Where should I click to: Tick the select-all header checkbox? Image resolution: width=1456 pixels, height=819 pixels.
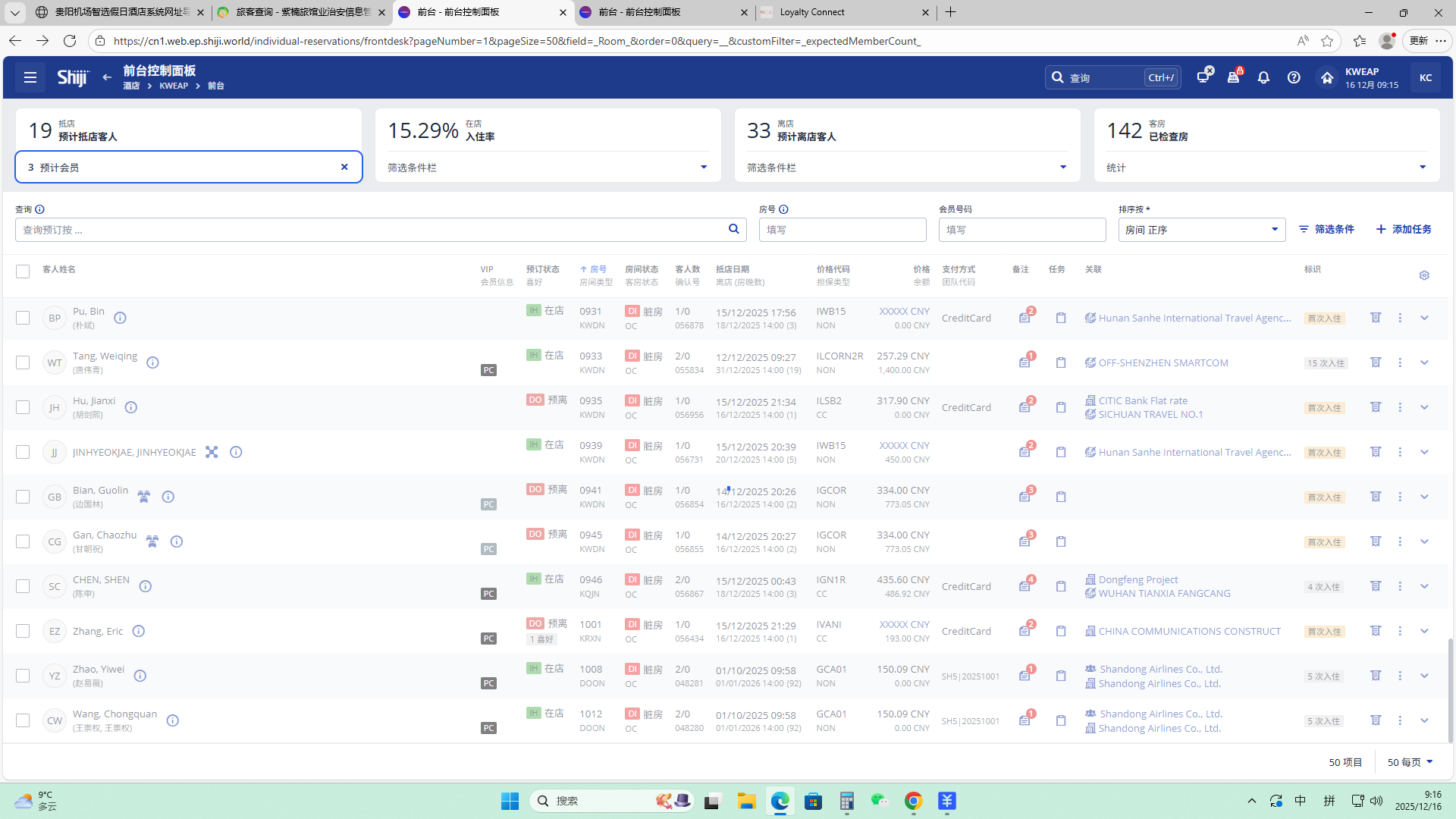23,271
